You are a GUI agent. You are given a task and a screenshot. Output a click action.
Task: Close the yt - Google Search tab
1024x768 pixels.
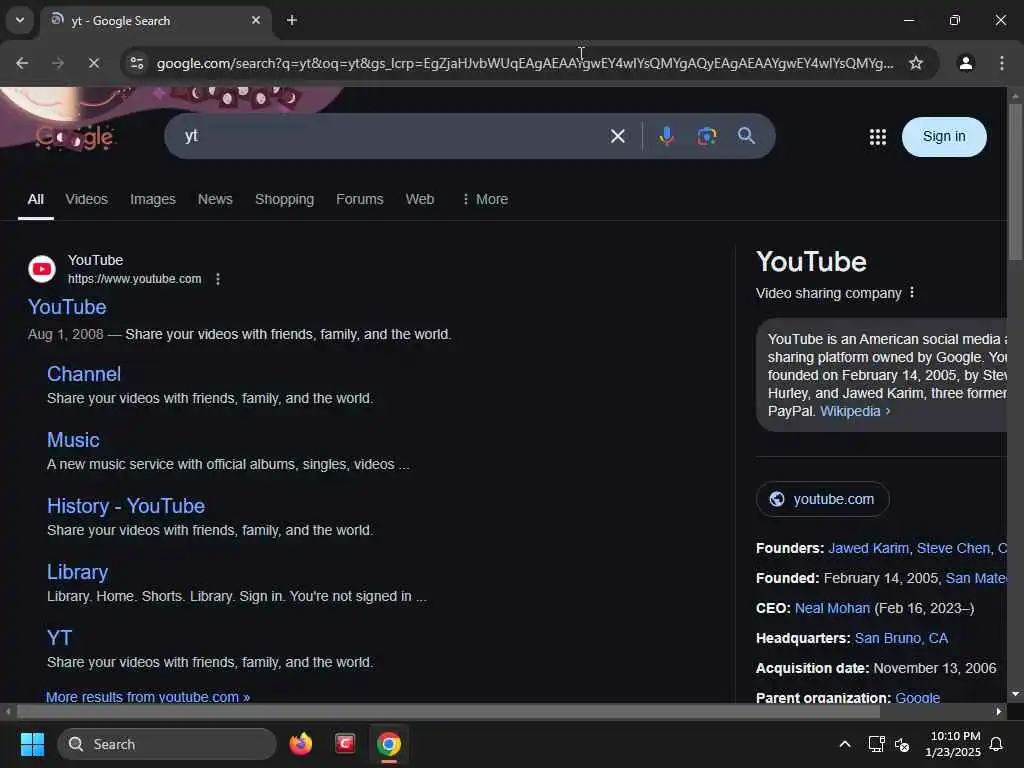[x=256, y=20]
